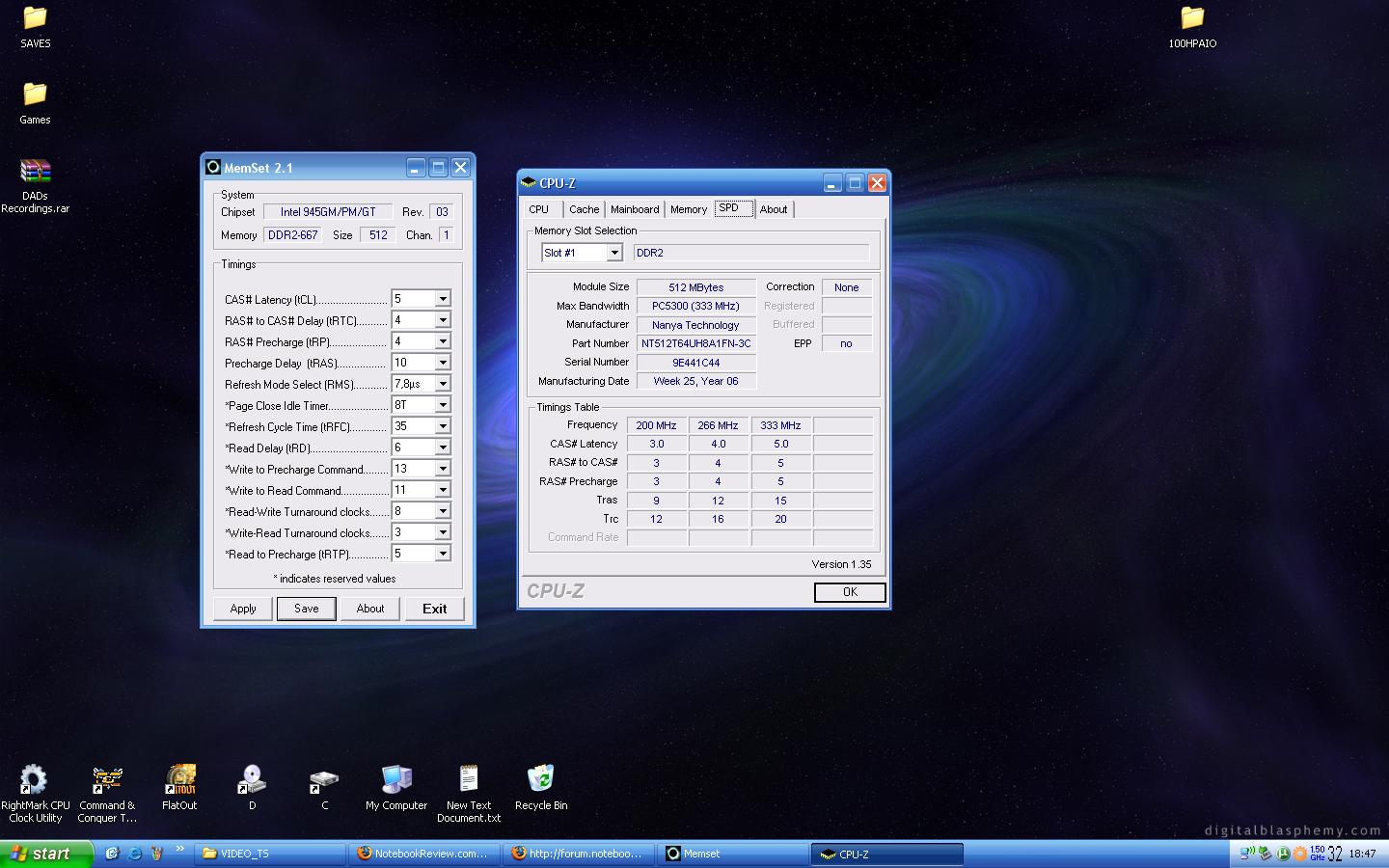Click system tray clock 18:47
The width and height of the screenshot is (1389, 868).
pos(1362,854)
